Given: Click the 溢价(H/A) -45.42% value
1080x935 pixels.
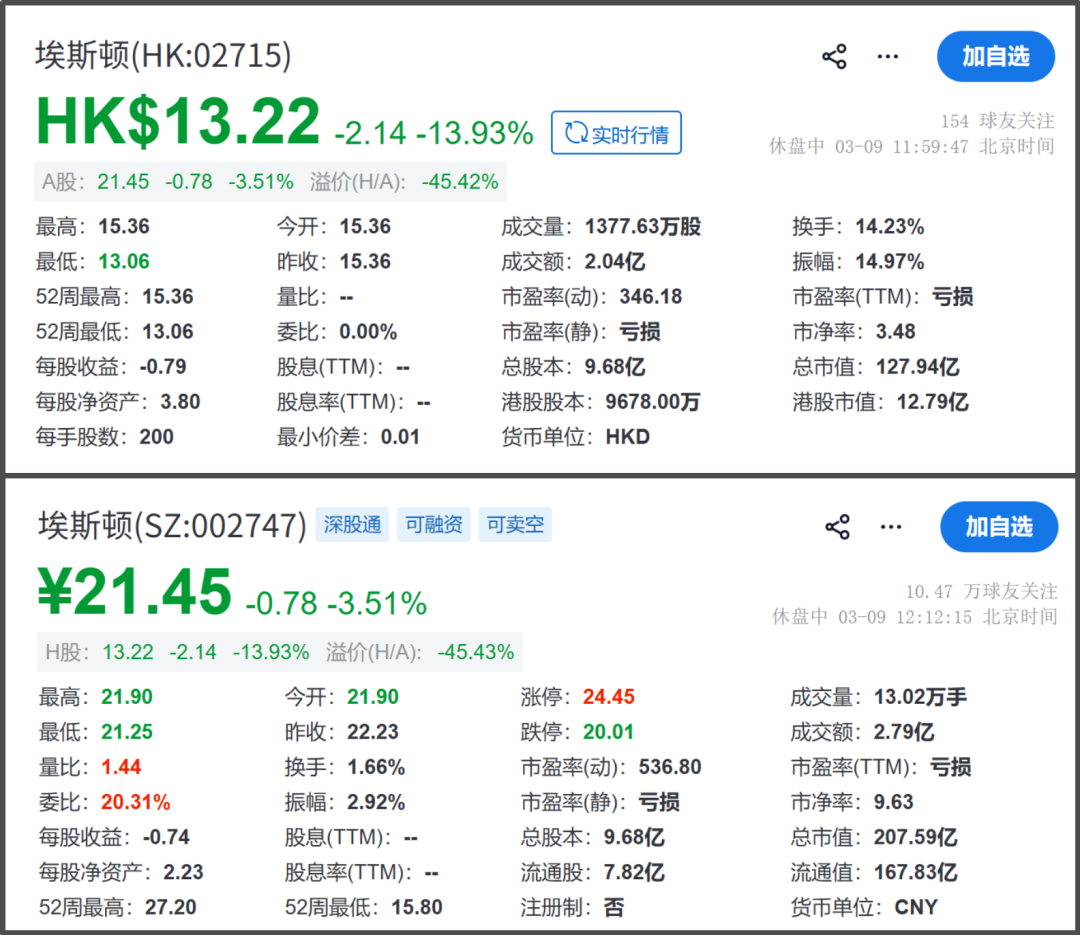Looking at the screenshot, I should pos(459,182).
